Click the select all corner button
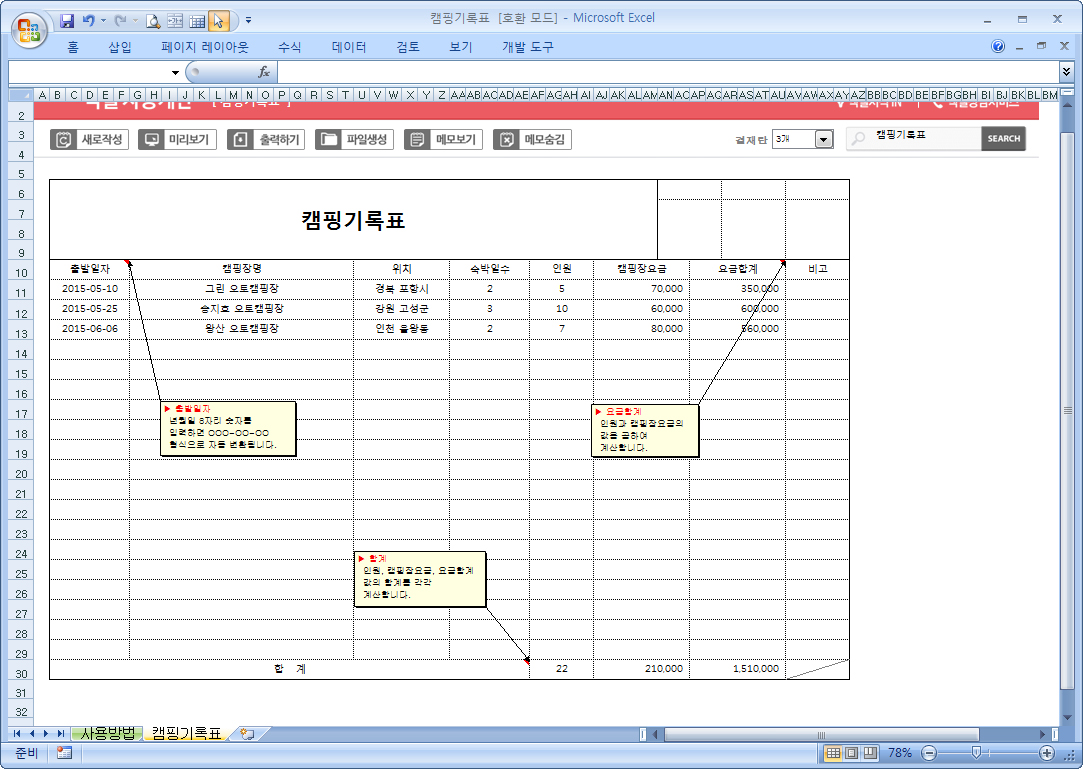Viewport: 1083px width, 769px height. (x=21, y=95)
